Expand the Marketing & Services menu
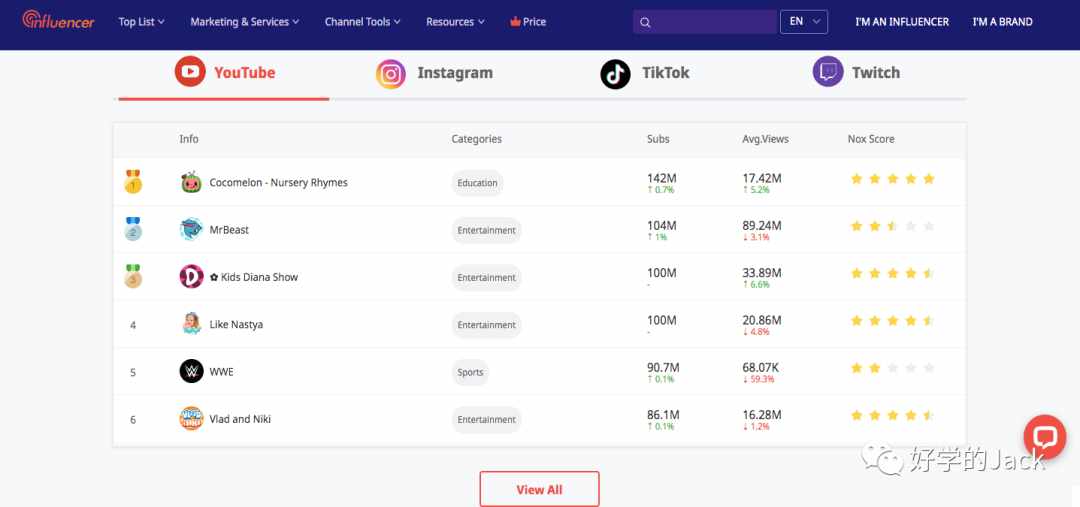1080x507 pixels. (245, 22)
